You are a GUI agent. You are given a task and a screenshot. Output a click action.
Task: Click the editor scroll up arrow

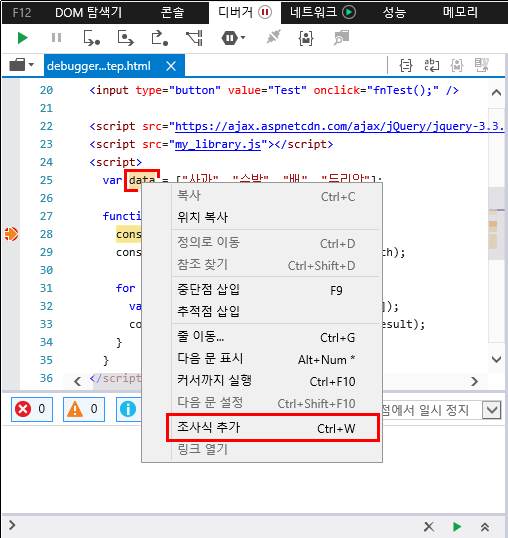496,92
